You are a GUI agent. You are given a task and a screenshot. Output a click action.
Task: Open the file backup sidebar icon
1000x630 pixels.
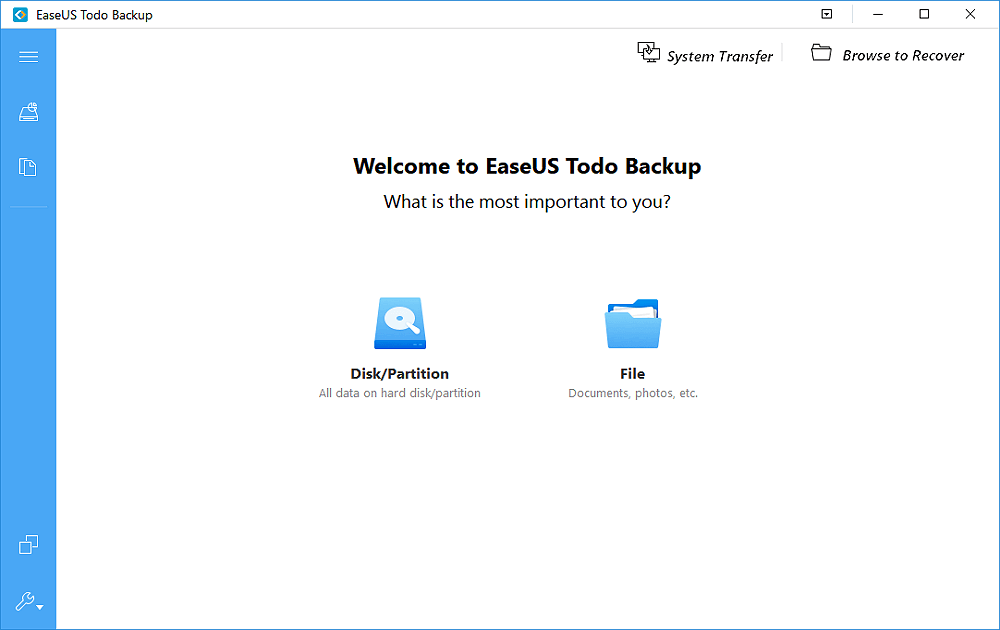coord(28,167)
